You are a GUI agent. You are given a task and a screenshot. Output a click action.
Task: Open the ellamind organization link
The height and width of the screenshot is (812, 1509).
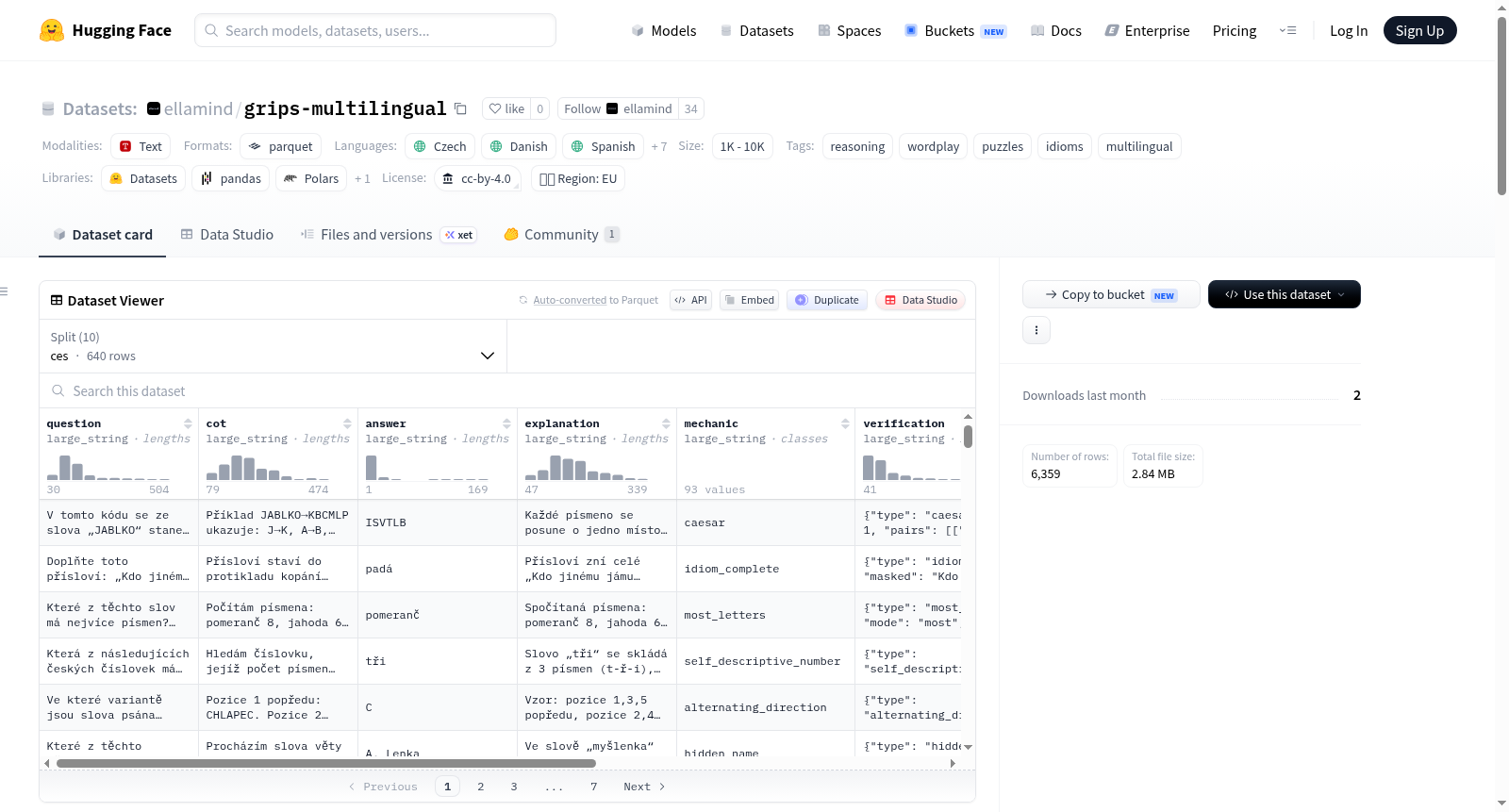coord(198,108)
